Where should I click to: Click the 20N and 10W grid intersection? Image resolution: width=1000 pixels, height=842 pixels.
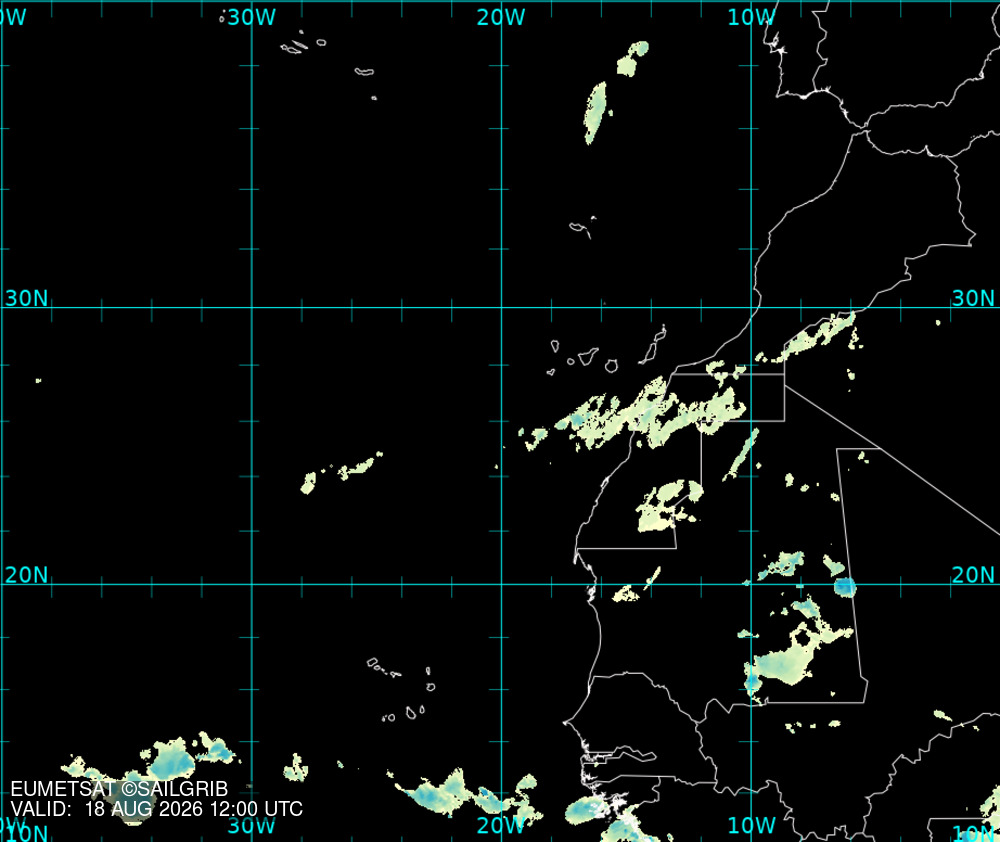point(751,584)
